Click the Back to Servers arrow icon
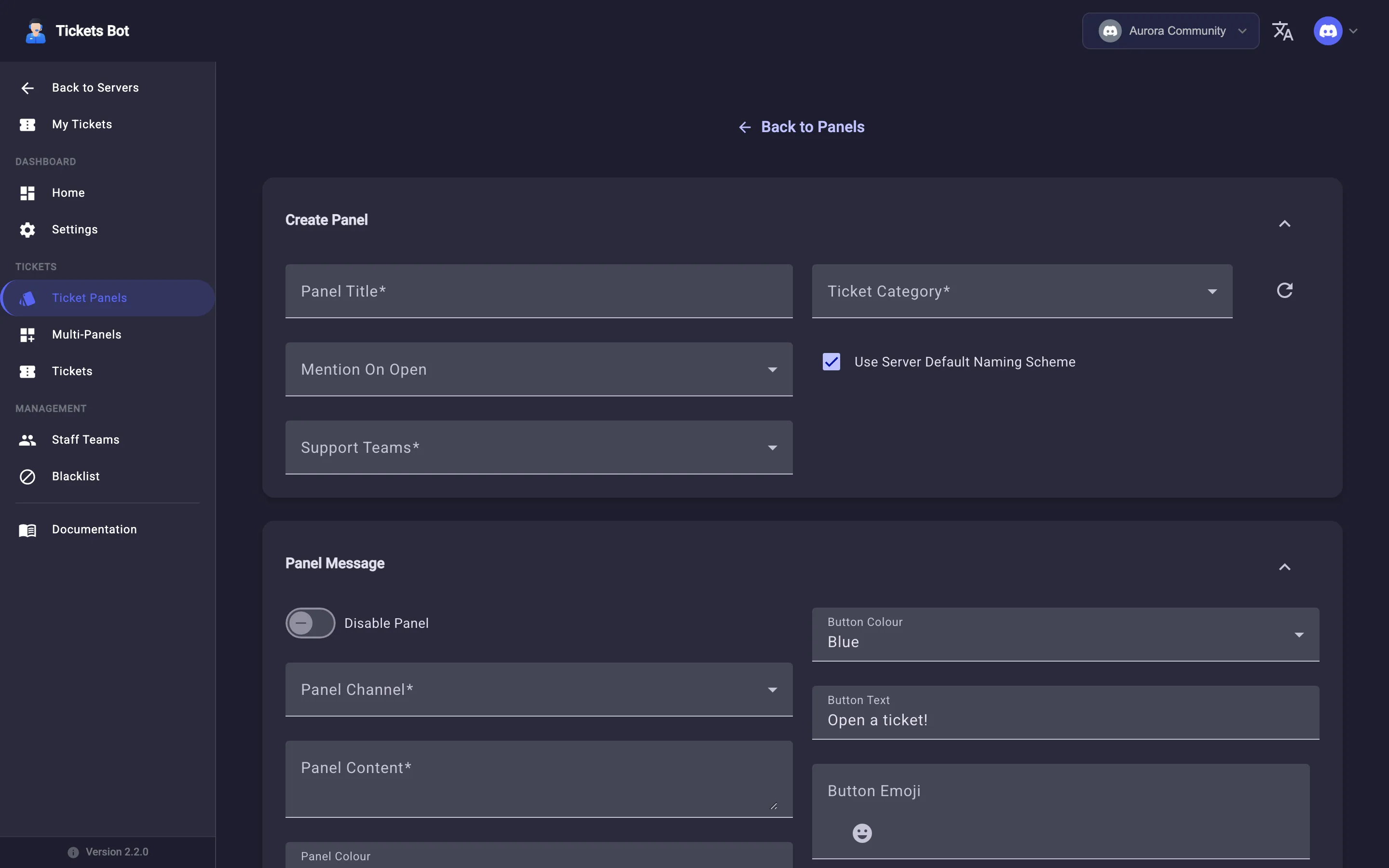Viewport: 1389px width, 868px height. 27,88
